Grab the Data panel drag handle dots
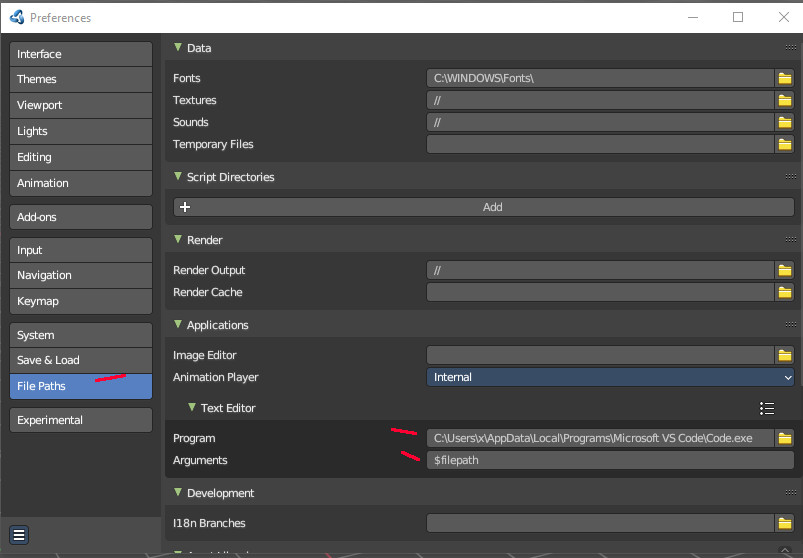This screenshot has height=558, width=803. coord(790,48)
